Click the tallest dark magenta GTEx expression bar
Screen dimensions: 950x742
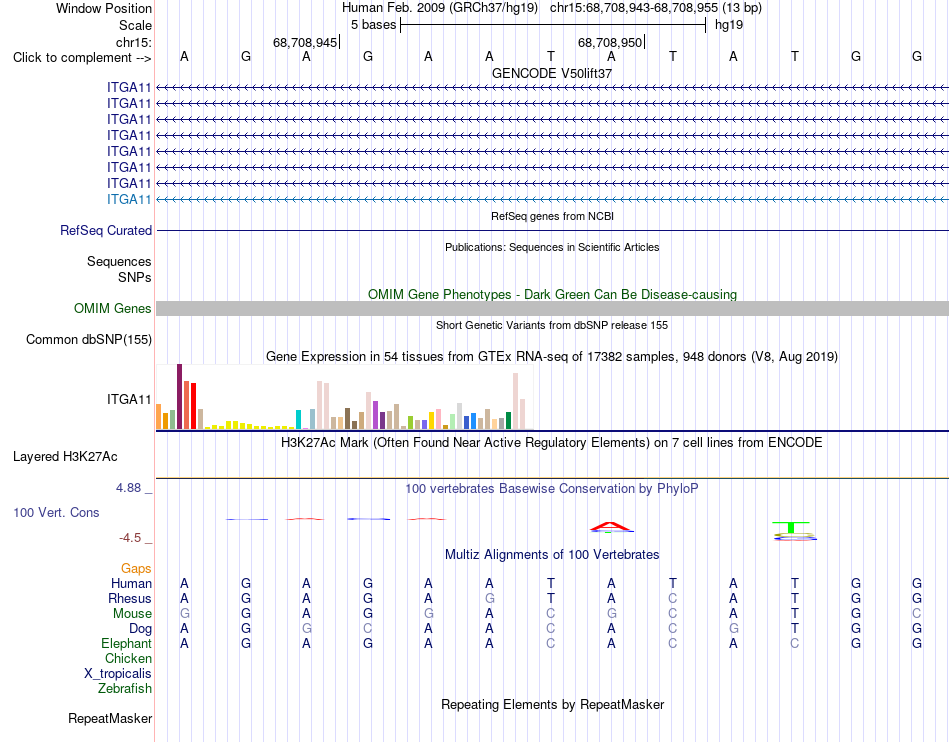[x=179, y=397]
